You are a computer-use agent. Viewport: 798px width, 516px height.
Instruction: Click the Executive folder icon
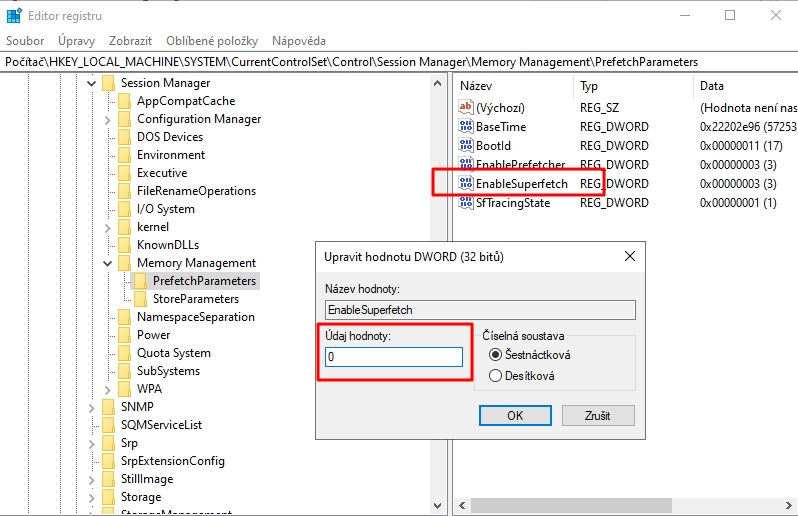(x=125, y=173)
